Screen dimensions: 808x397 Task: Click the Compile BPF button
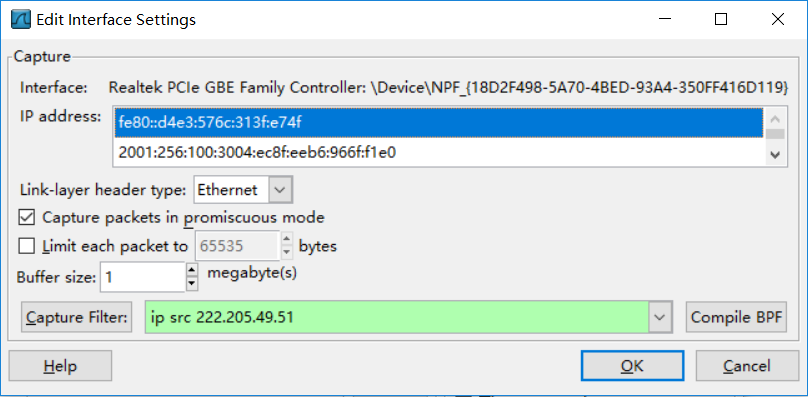pyautogui.click(x=736, y=317)
